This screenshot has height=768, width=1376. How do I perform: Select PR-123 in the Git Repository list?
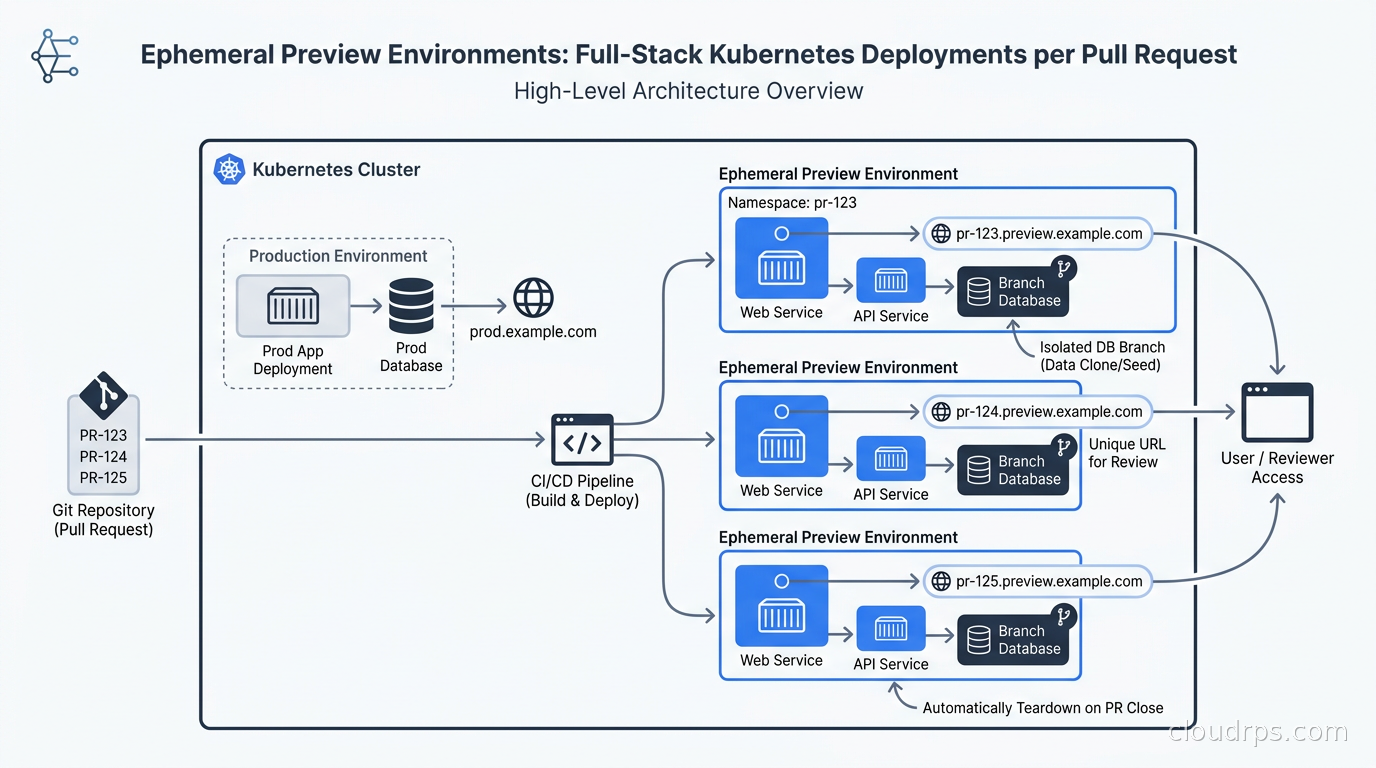103,435
